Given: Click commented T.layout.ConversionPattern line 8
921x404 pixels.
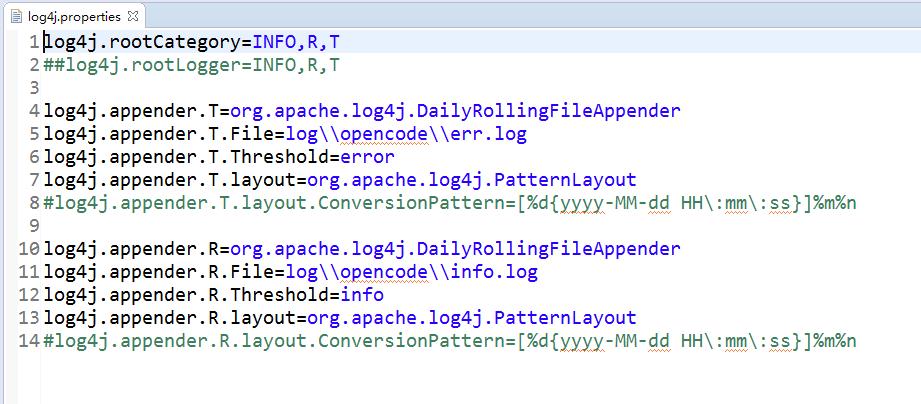Looking at the screenshot, I should coord(450,204).
